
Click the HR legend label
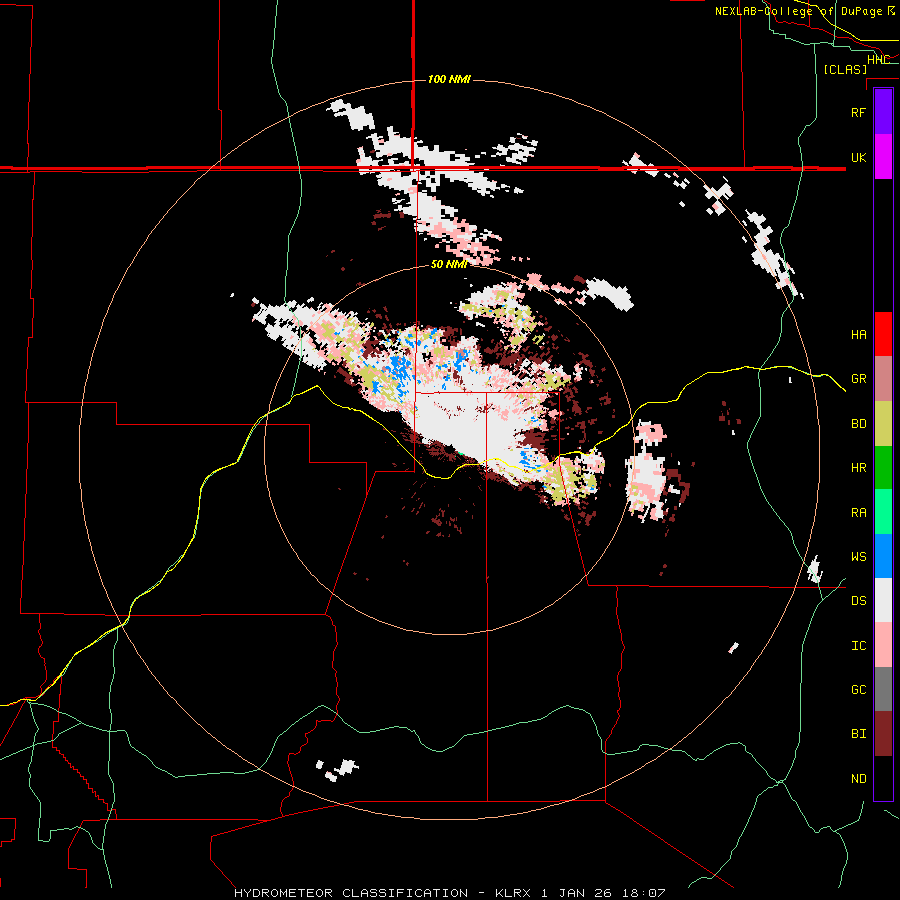click(x=858, y=468)
